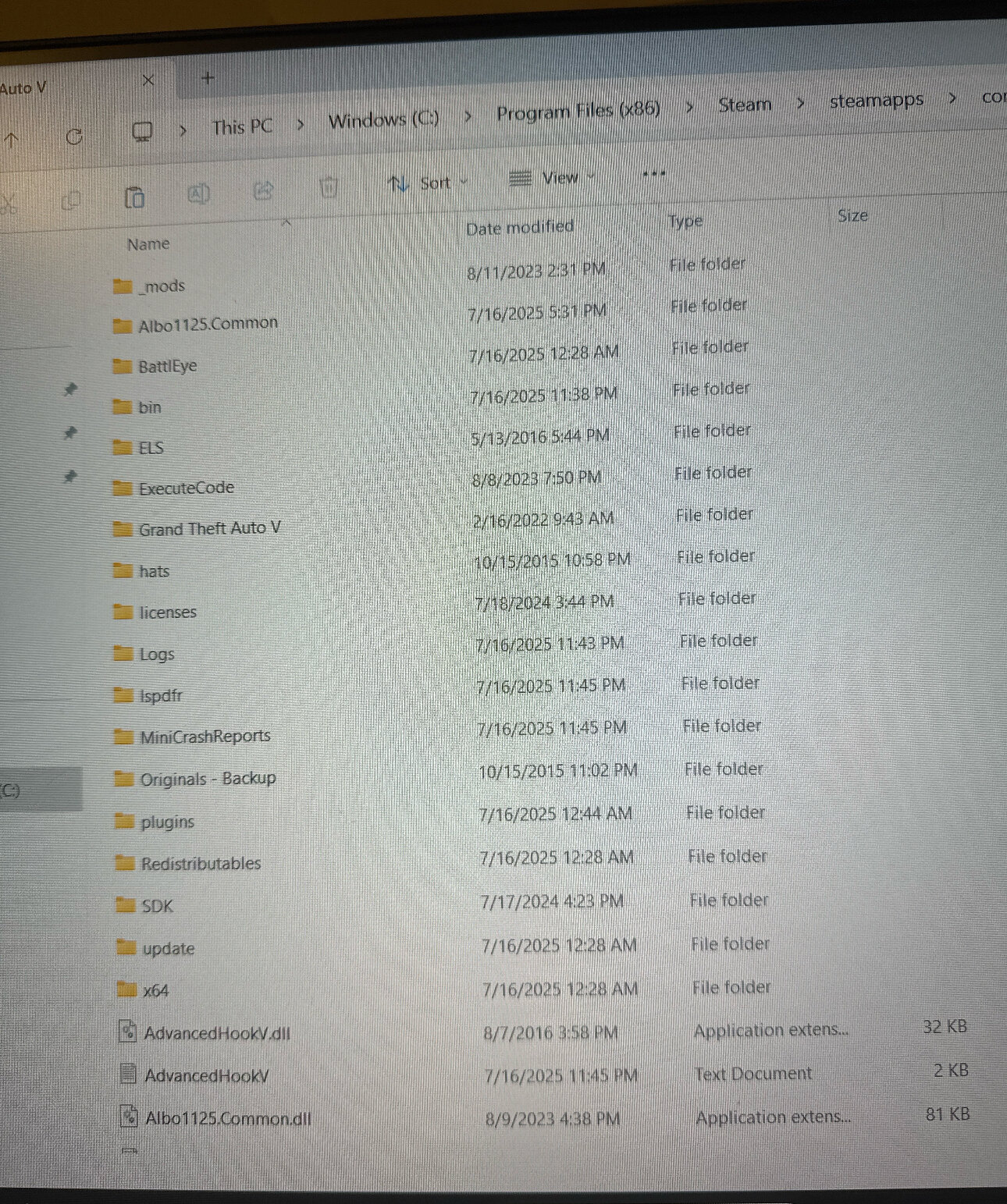Navigate to Windows (C:) breadcrumb
The image size is (1007, 1204).
click(x=383, y=120)
